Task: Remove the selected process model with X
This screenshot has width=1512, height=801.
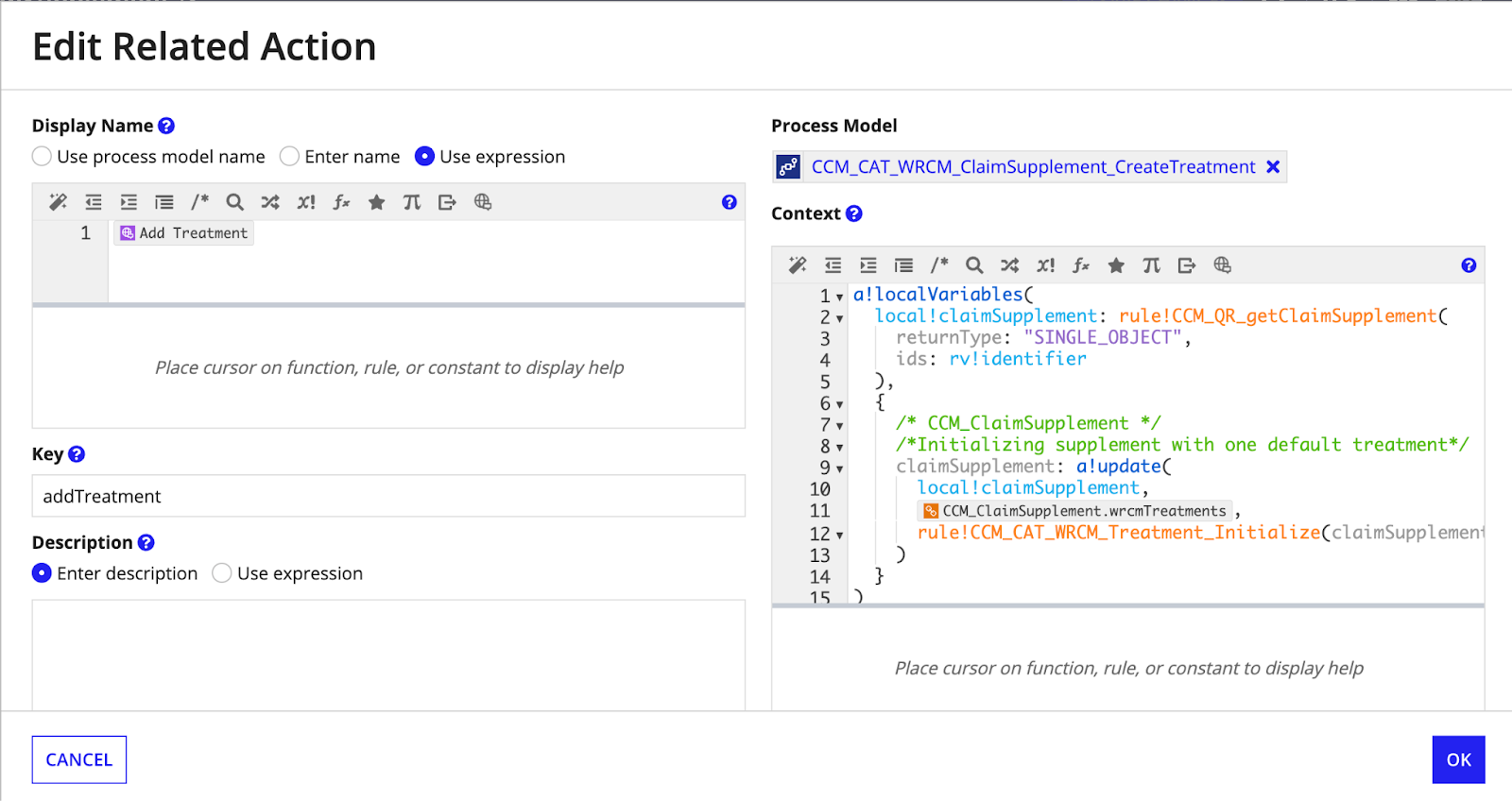Action: point(1273,167)
